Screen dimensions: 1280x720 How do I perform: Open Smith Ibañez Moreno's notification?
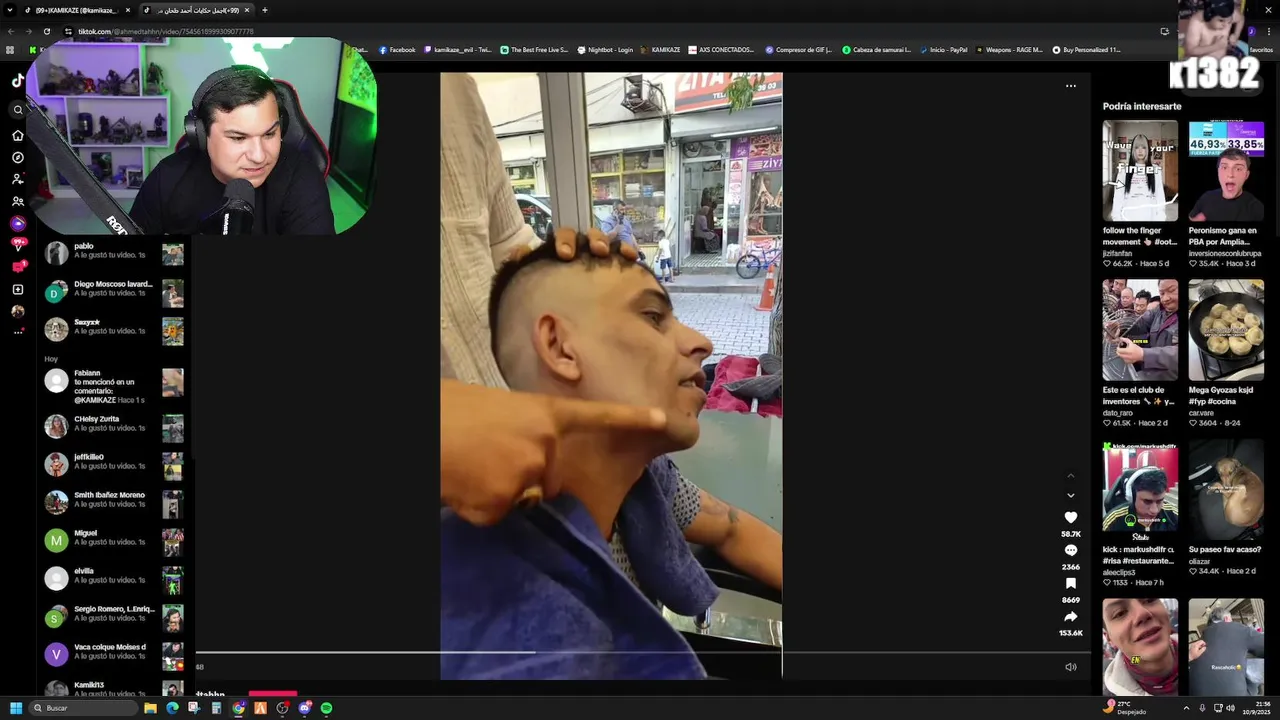[x=114, y=503]
